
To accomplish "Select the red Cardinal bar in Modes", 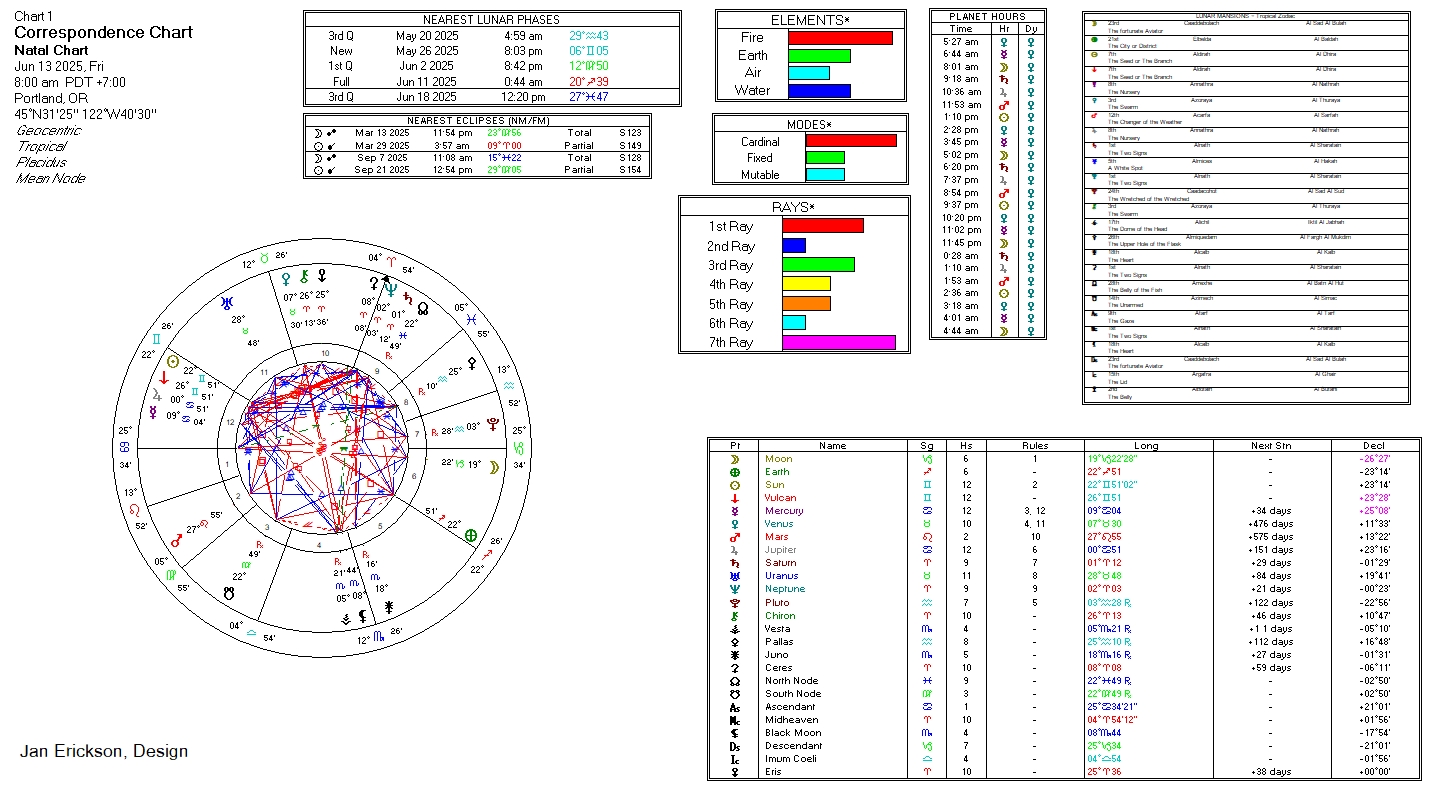I will click(x=850, y=141).
